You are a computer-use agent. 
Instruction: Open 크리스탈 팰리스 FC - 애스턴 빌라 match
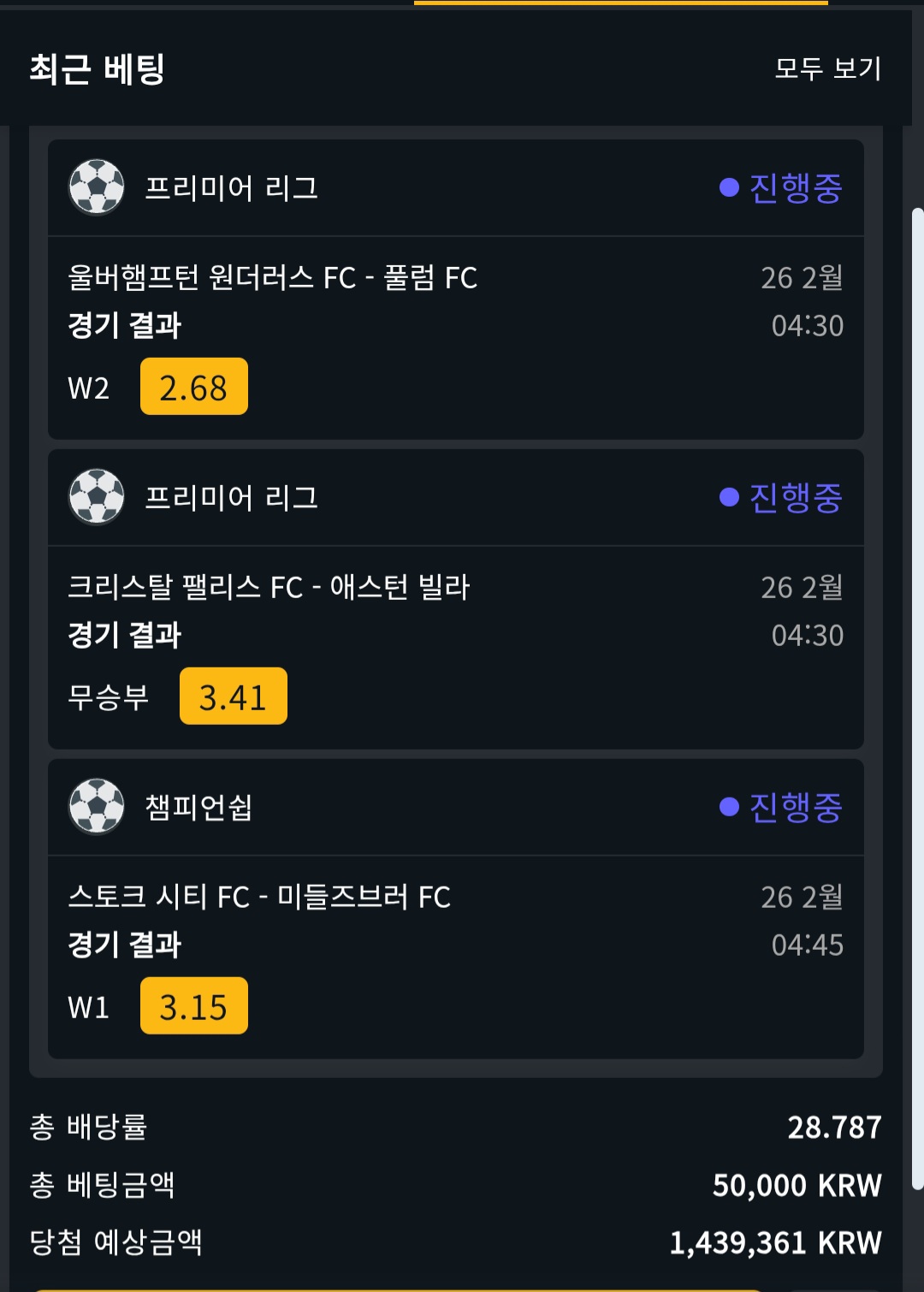tap(269, 587)
